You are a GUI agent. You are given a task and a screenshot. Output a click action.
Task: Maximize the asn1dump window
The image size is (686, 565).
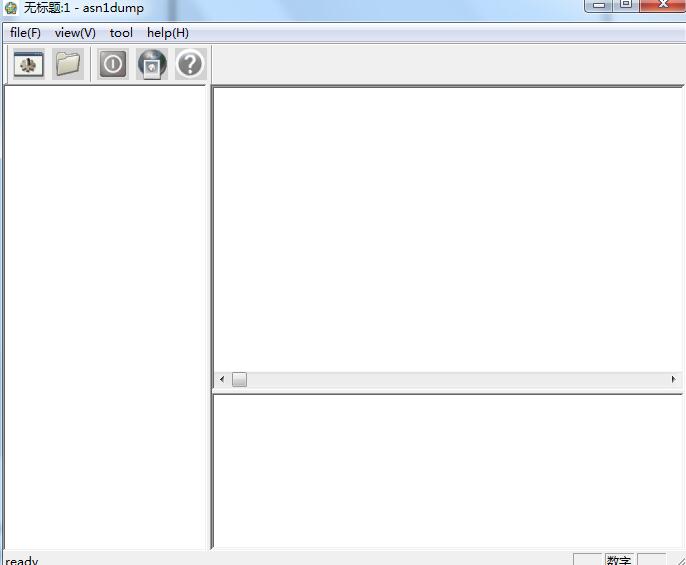(626, 5)
